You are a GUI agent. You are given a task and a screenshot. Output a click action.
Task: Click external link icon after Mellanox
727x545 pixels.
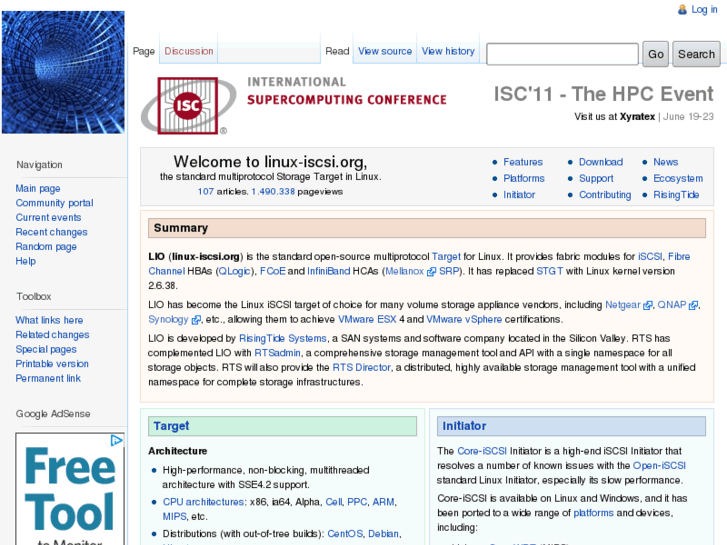(x=431, y=272)
